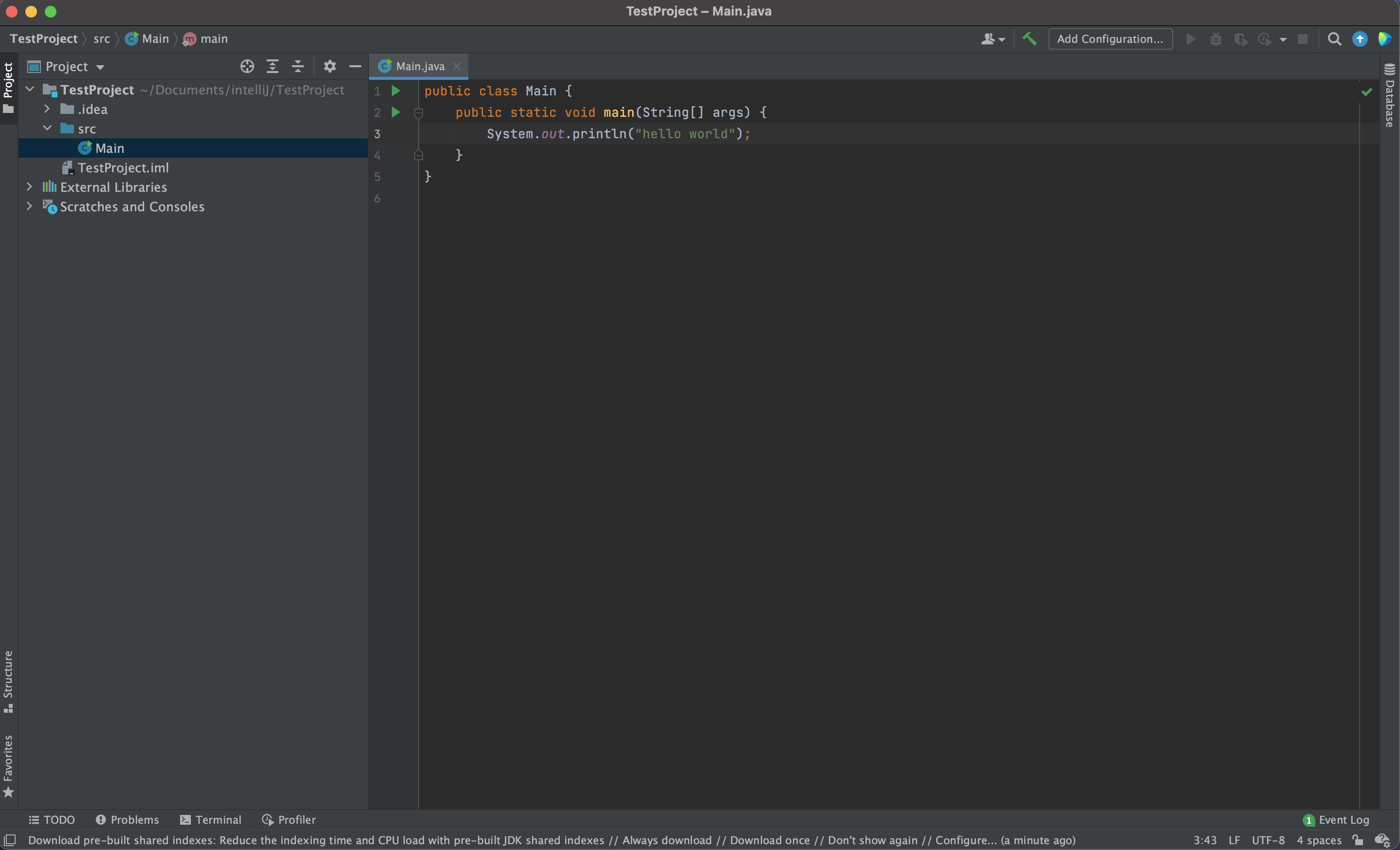Open Project panel gear options

tap(330, 67)
